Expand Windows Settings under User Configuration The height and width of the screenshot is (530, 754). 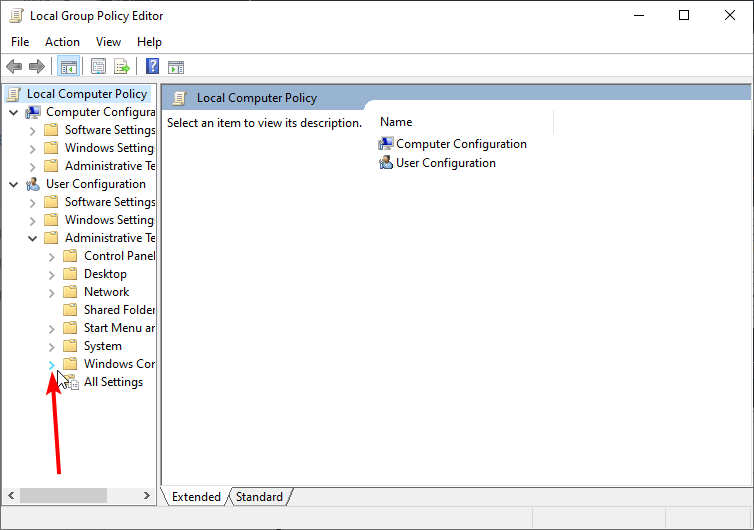[x=32, y=221]
